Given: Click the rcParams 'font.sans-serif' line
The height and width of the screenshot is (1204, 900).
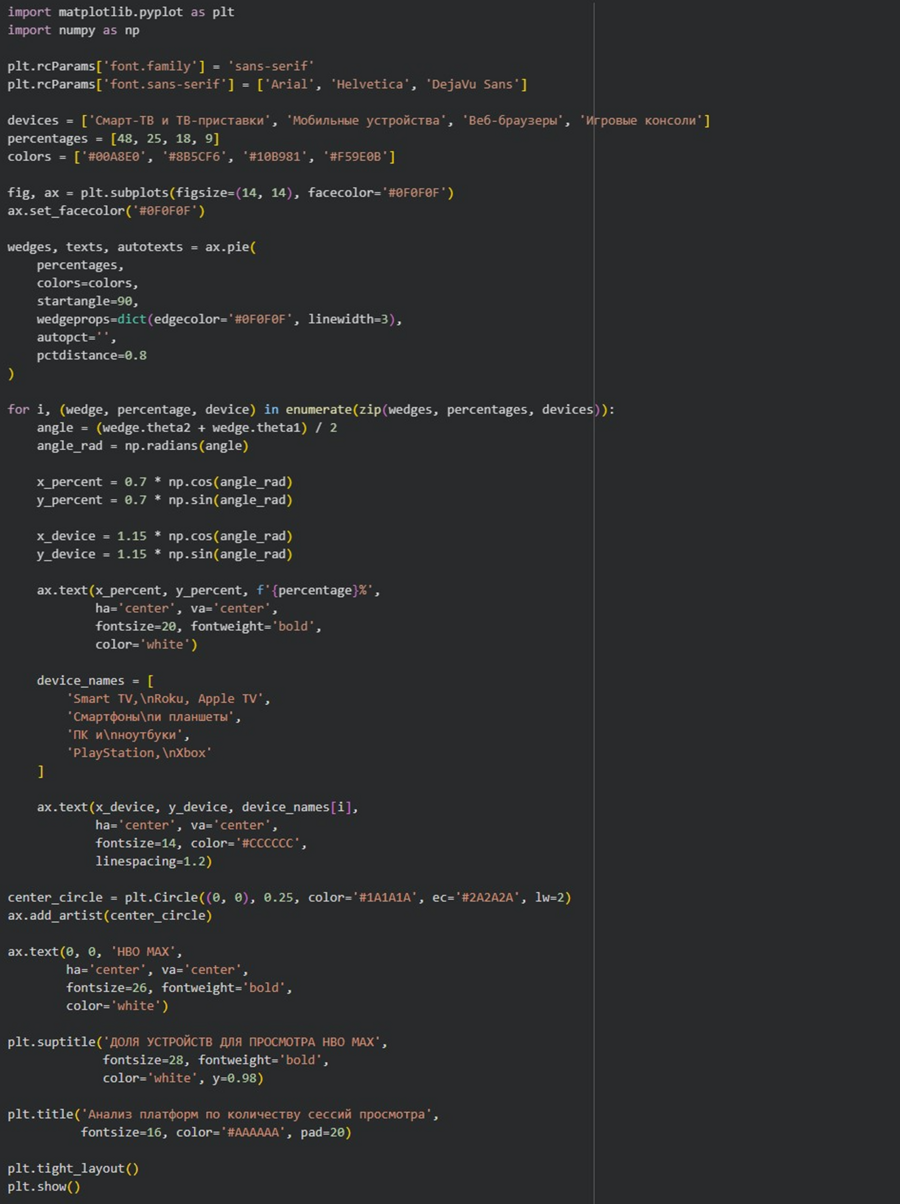Looking at the screenshot, I should click(x=267, y=84).
